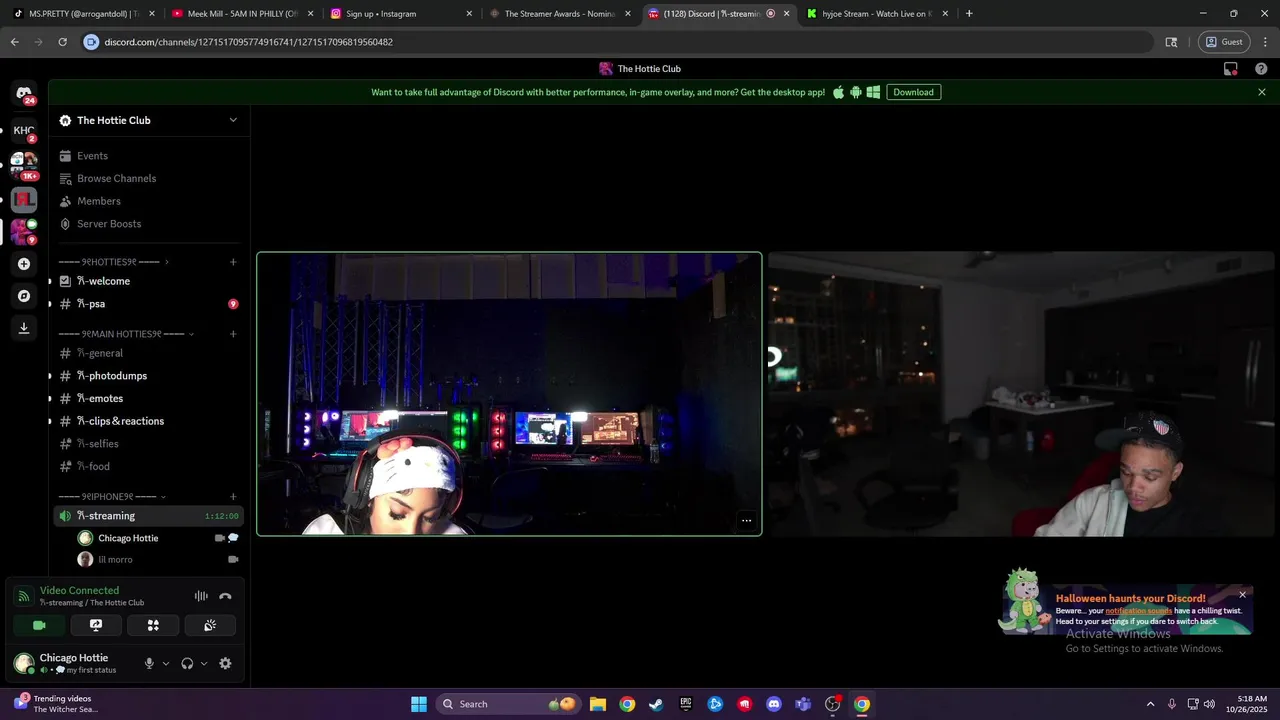Open user settings gear icon

coord(225,663)
